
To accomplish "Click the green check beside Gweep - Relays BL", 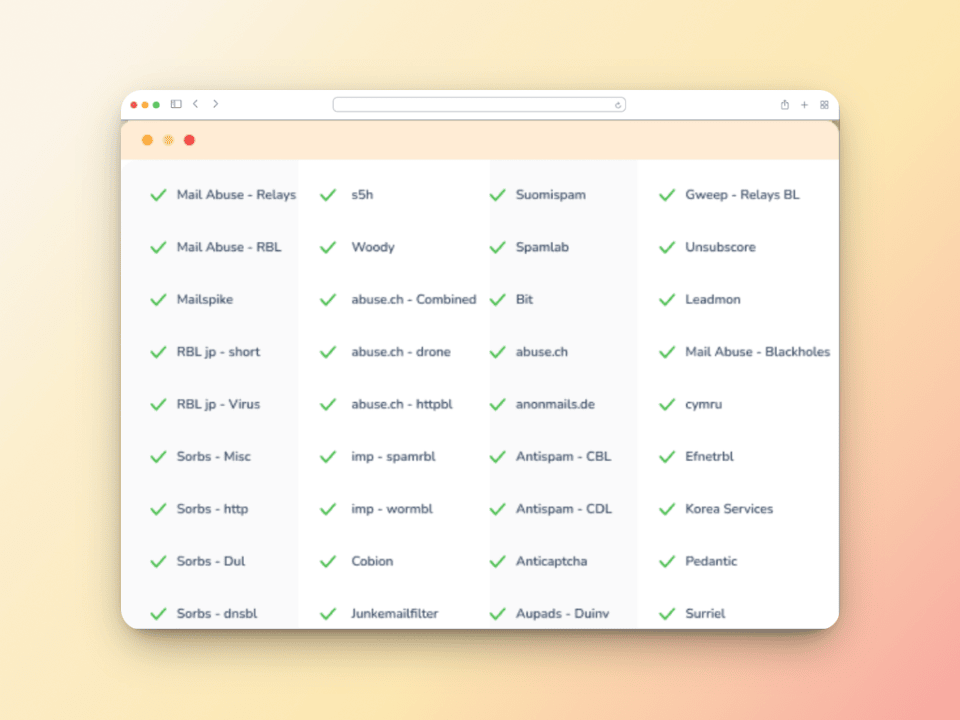I will (667, 195).
